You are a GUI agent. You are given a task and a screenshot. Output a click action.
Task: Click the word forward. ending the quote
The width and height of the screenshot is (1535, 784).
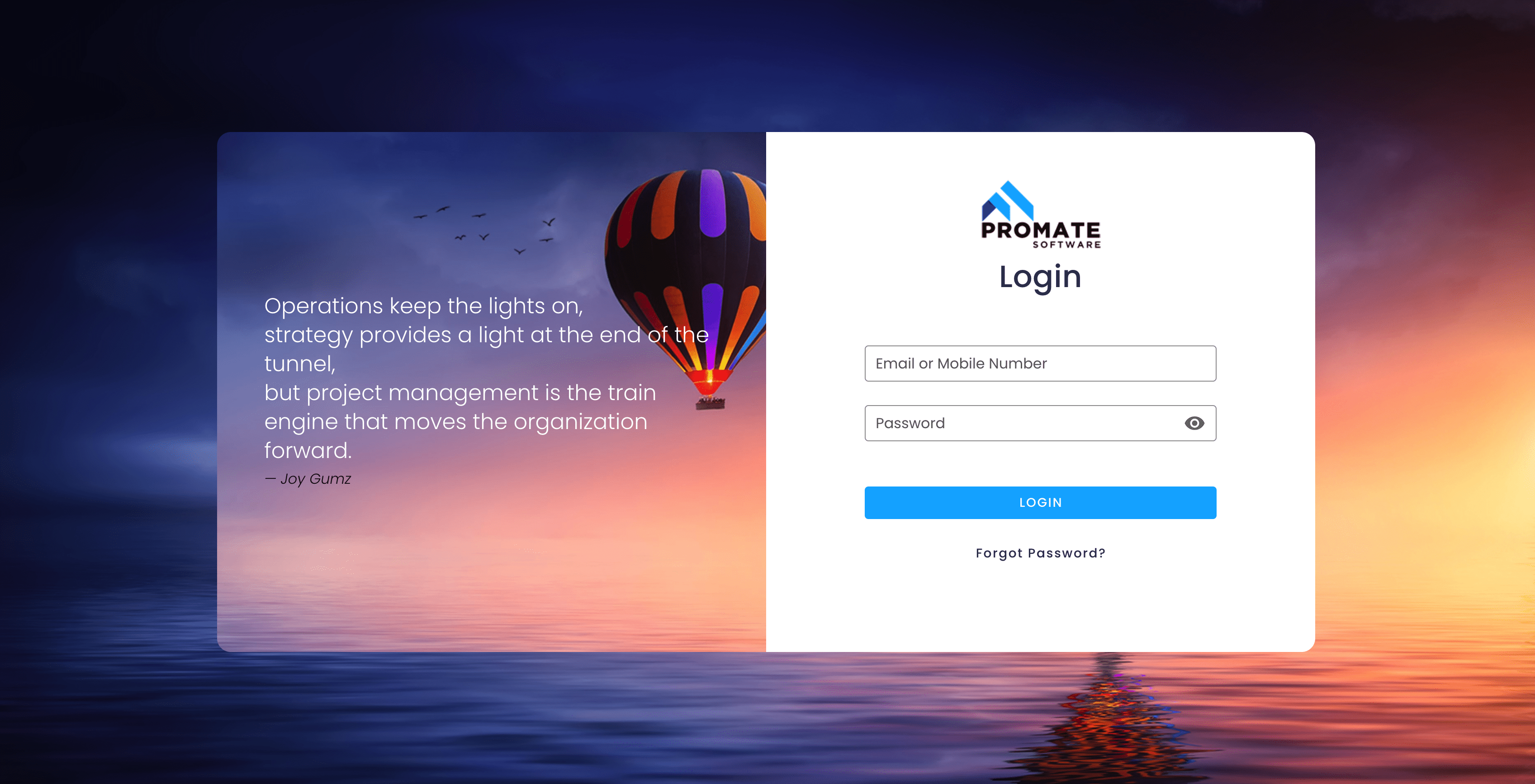(308, 450)
